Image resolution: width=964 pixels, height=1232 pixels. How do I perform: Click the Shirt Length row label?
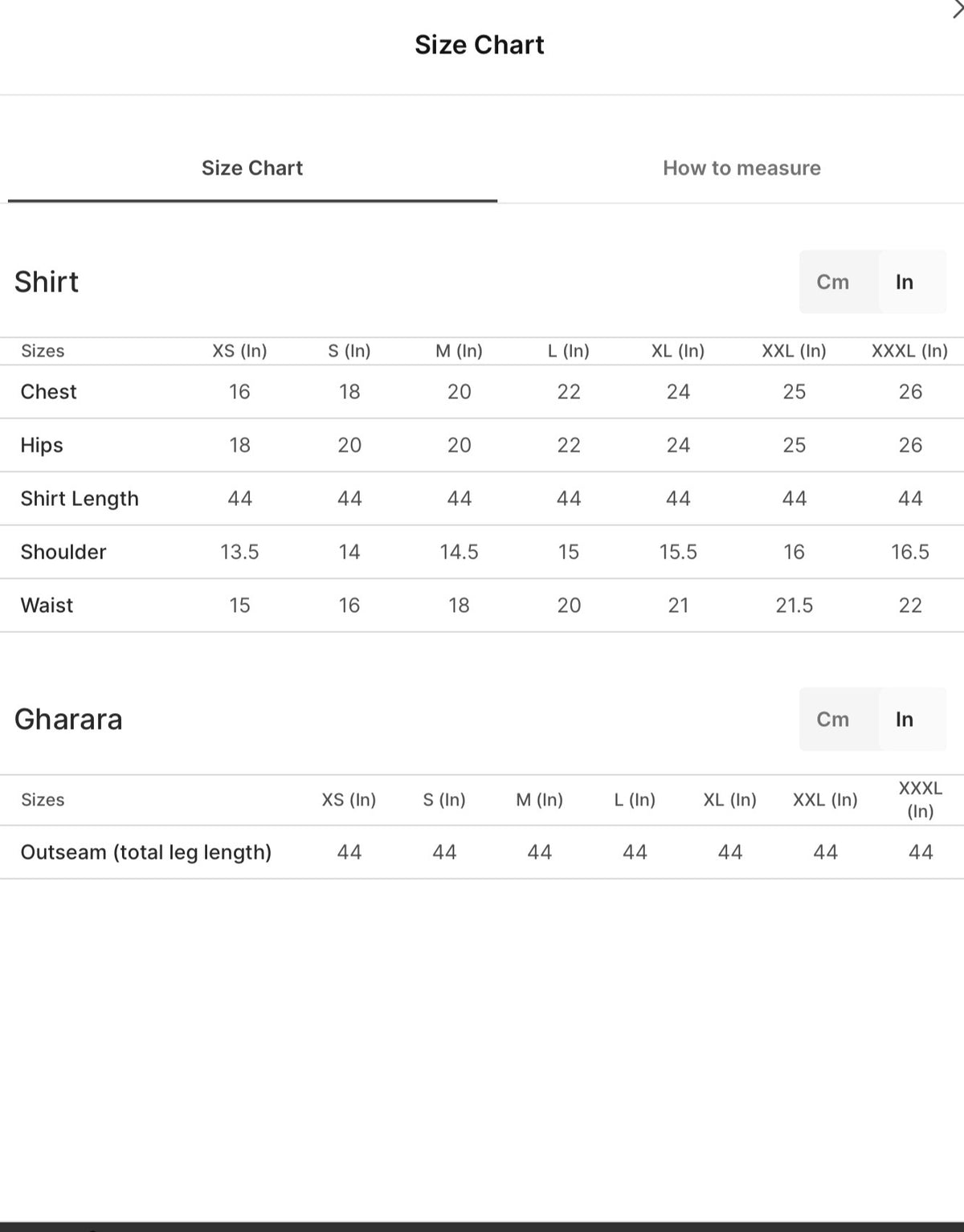pos(80,499)
